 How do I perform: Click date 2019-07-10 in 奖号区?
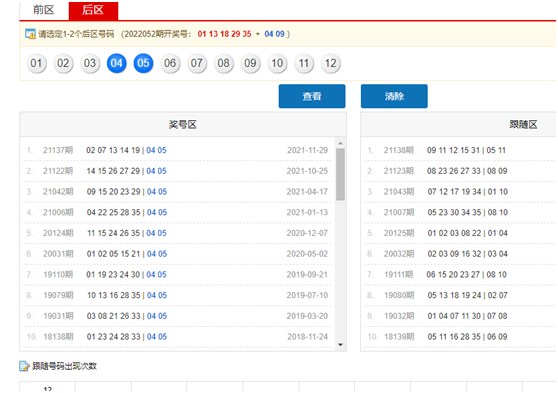pyautogui.click(x=307, y=295)
